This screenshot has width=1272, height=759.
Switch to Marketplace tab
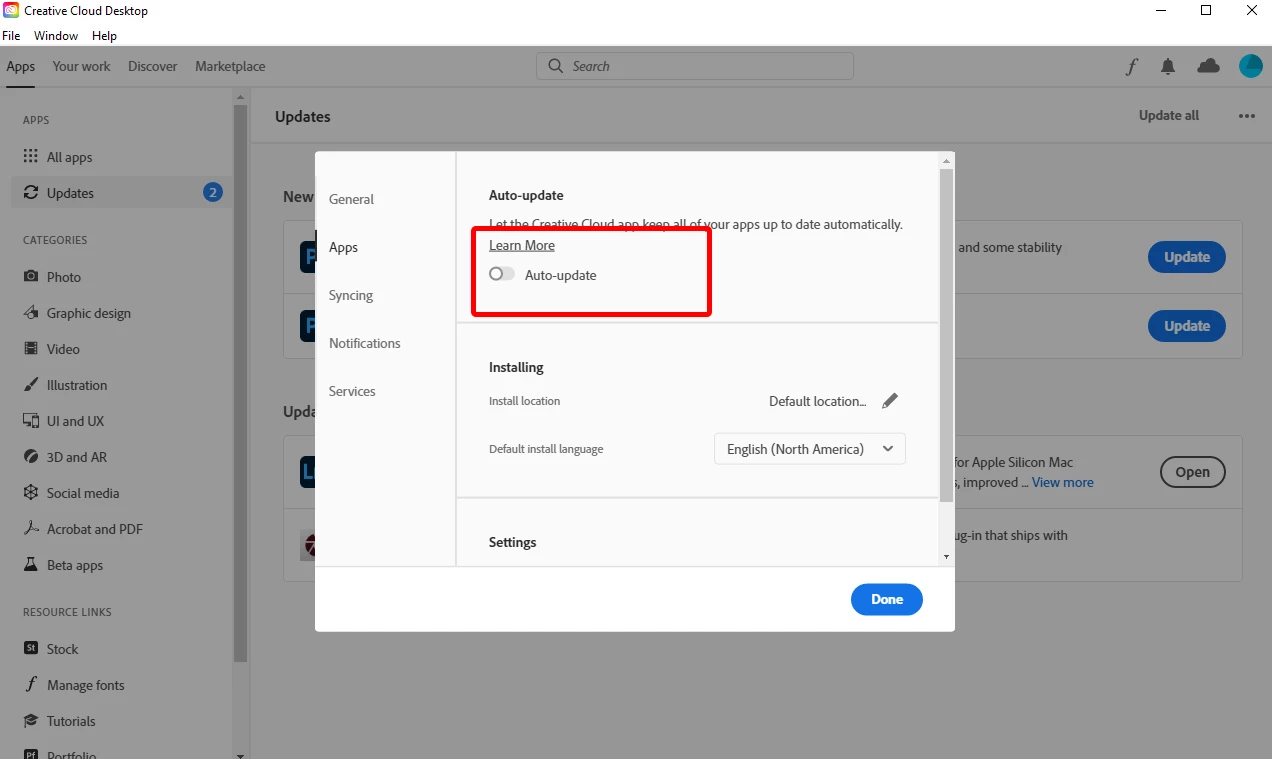click(230, 66)
